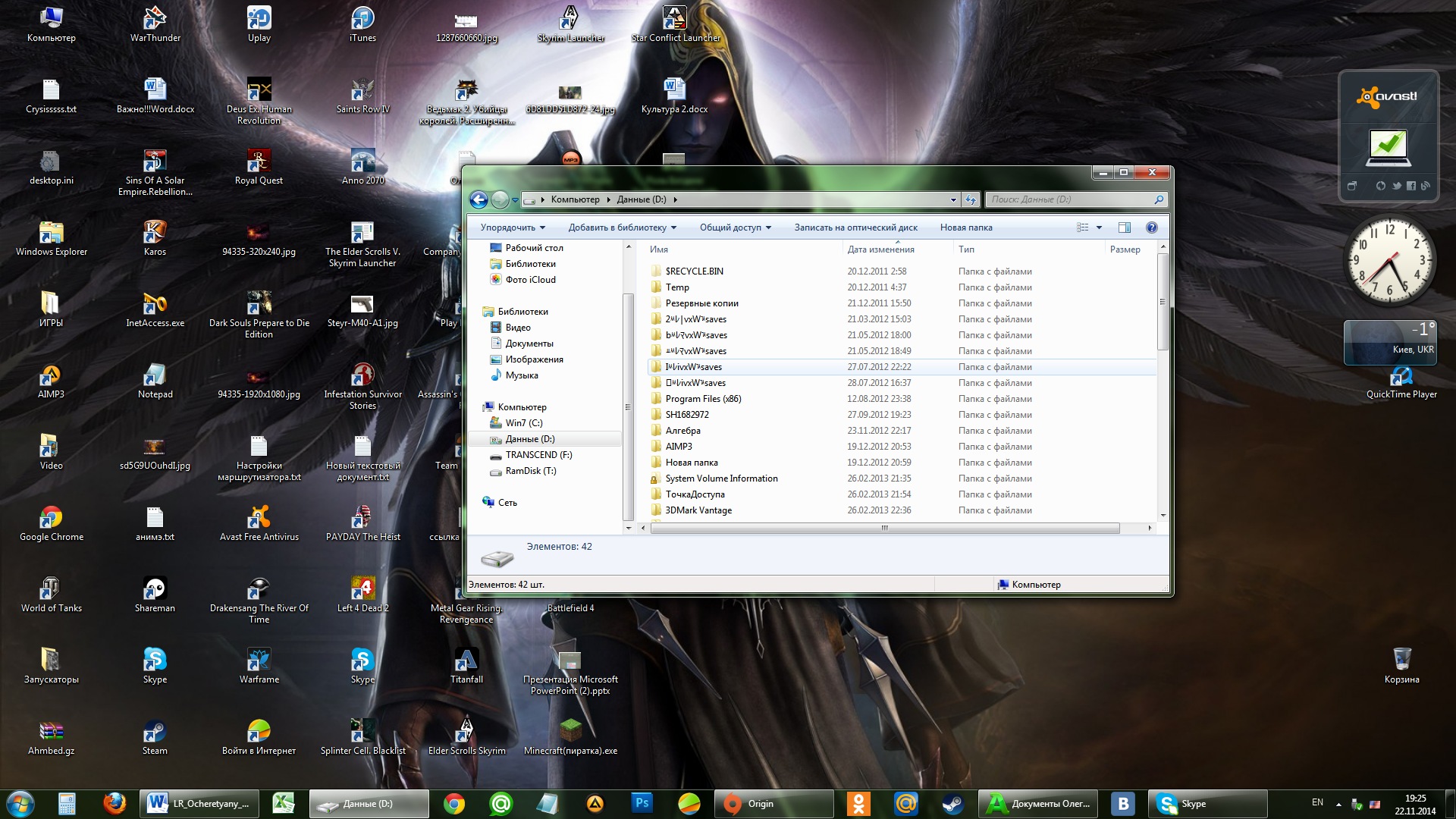Click the horizontal scrollbar in file list
The width and height of the screenshot is (1456, 819).
(x=884, y=528)
